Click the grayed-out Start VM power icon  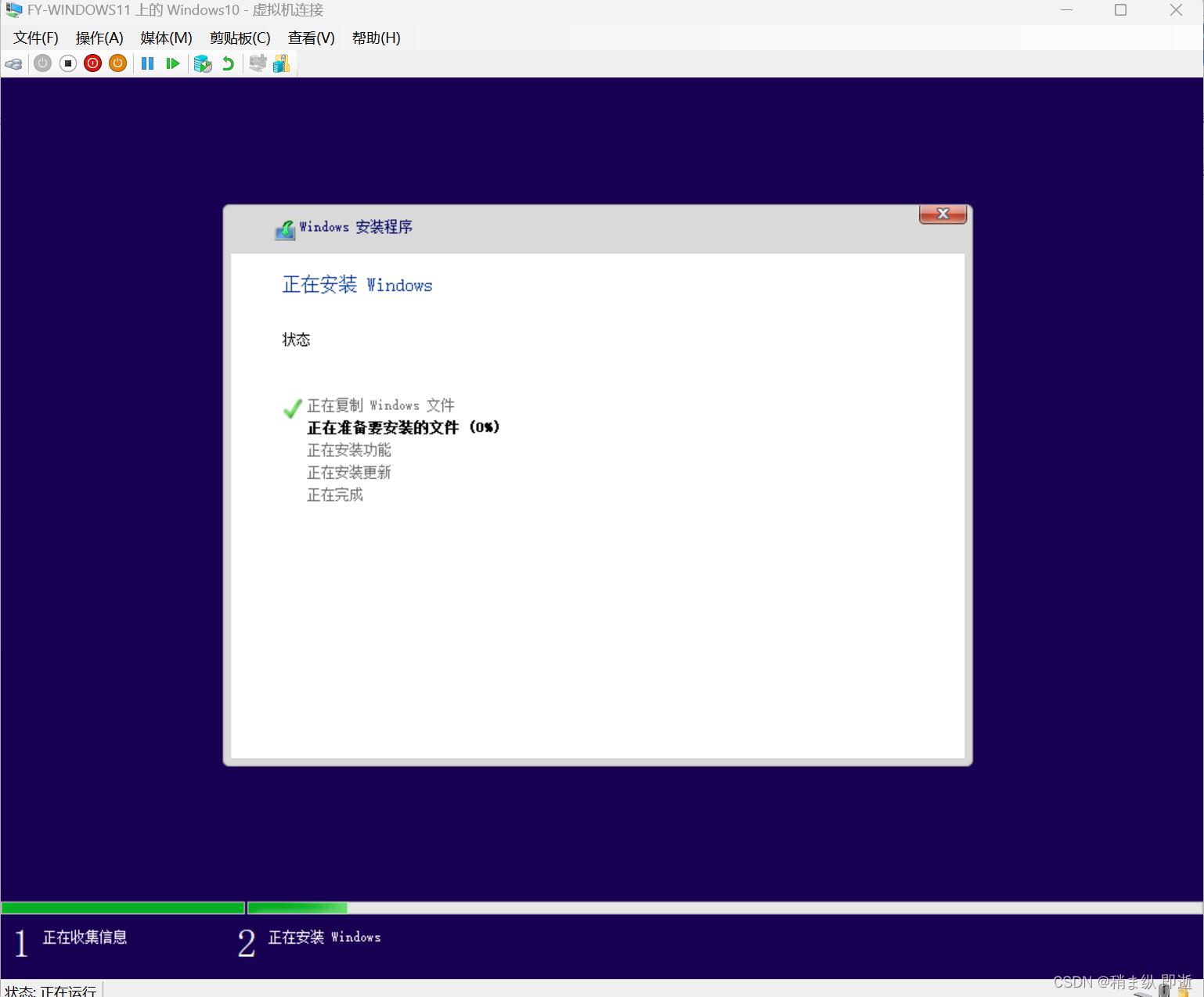click(x=42, y=63)
